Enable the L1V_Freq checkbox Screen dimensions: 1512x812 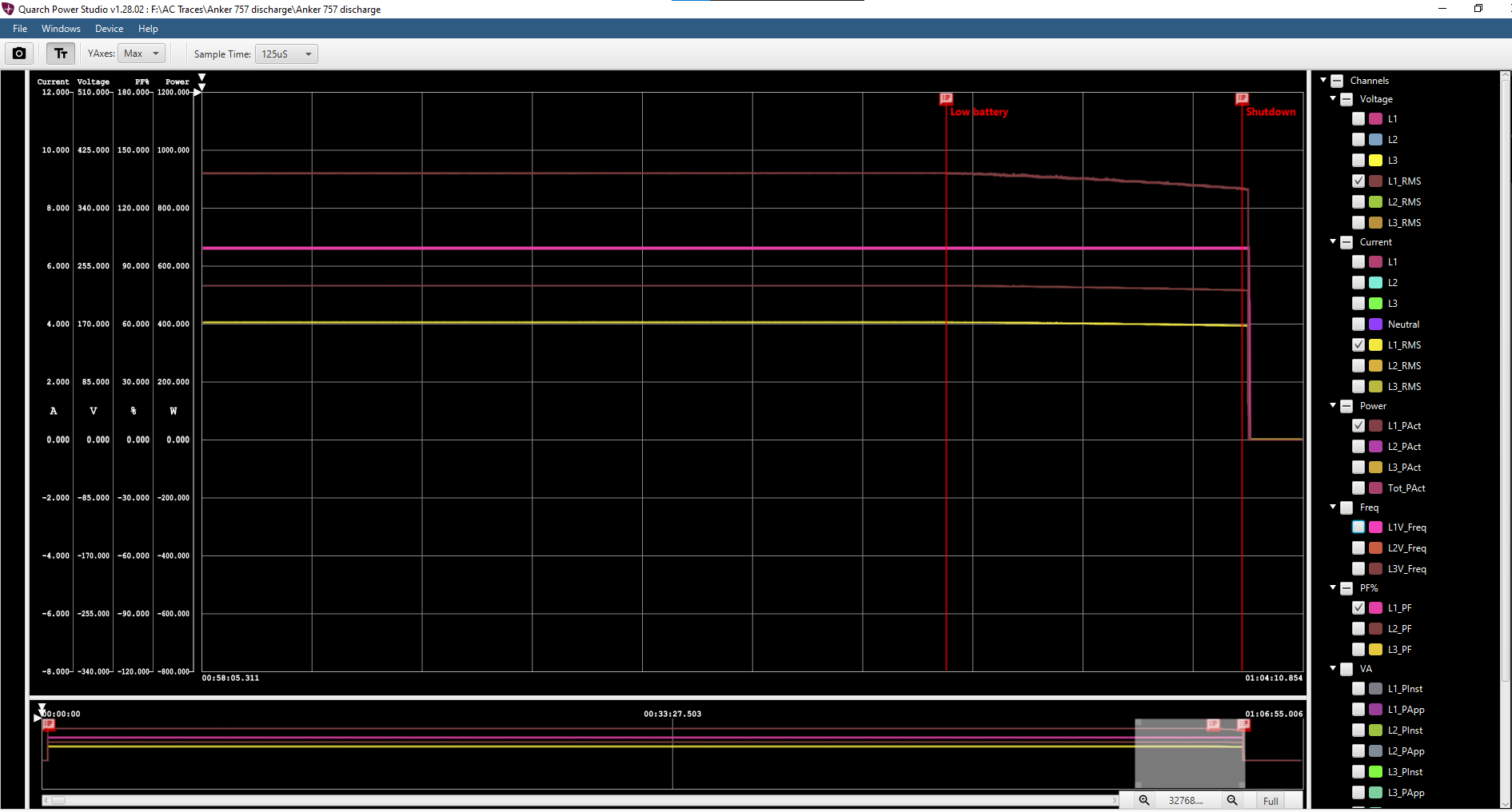[x=1358, y=527]
